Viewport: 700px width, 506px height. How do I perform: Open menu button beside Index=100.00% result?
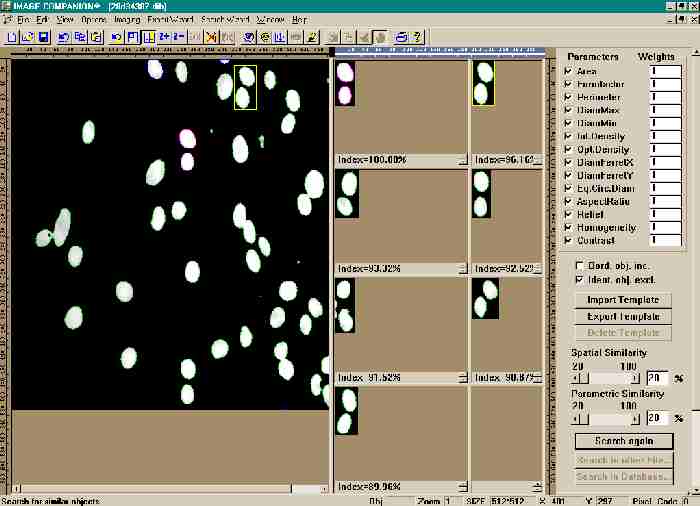(x=462, y=160)
